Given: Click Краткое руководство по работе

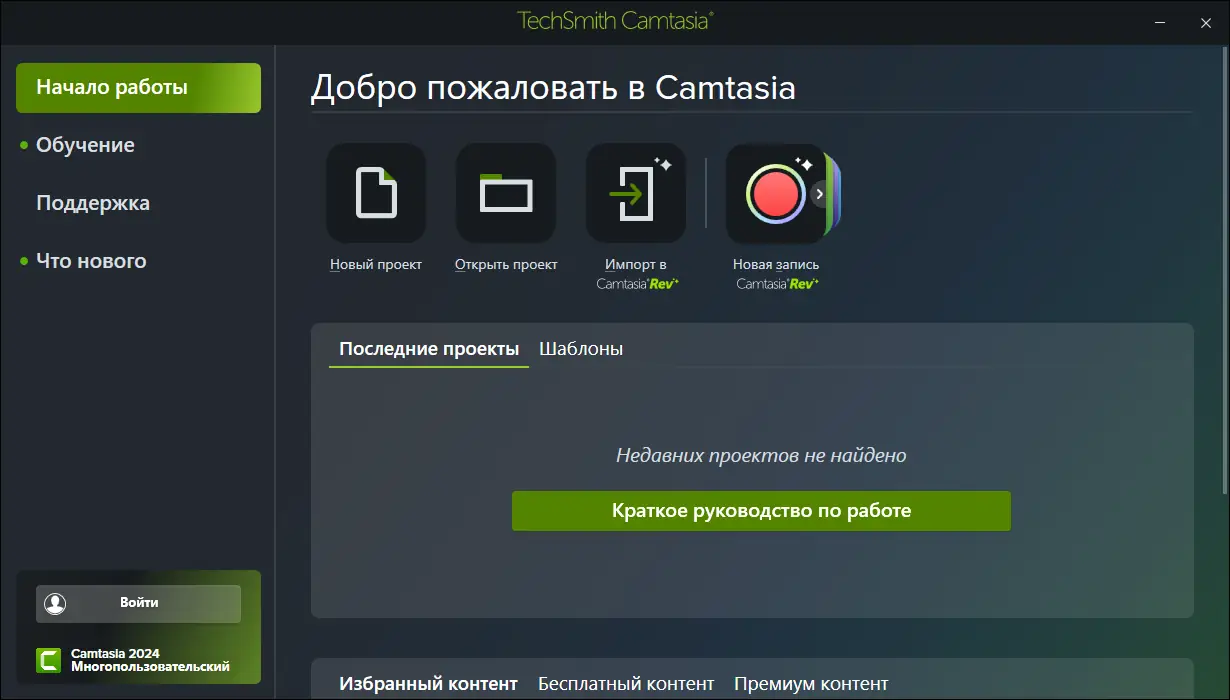Looking at the screenshot, I should coord(761,510).
